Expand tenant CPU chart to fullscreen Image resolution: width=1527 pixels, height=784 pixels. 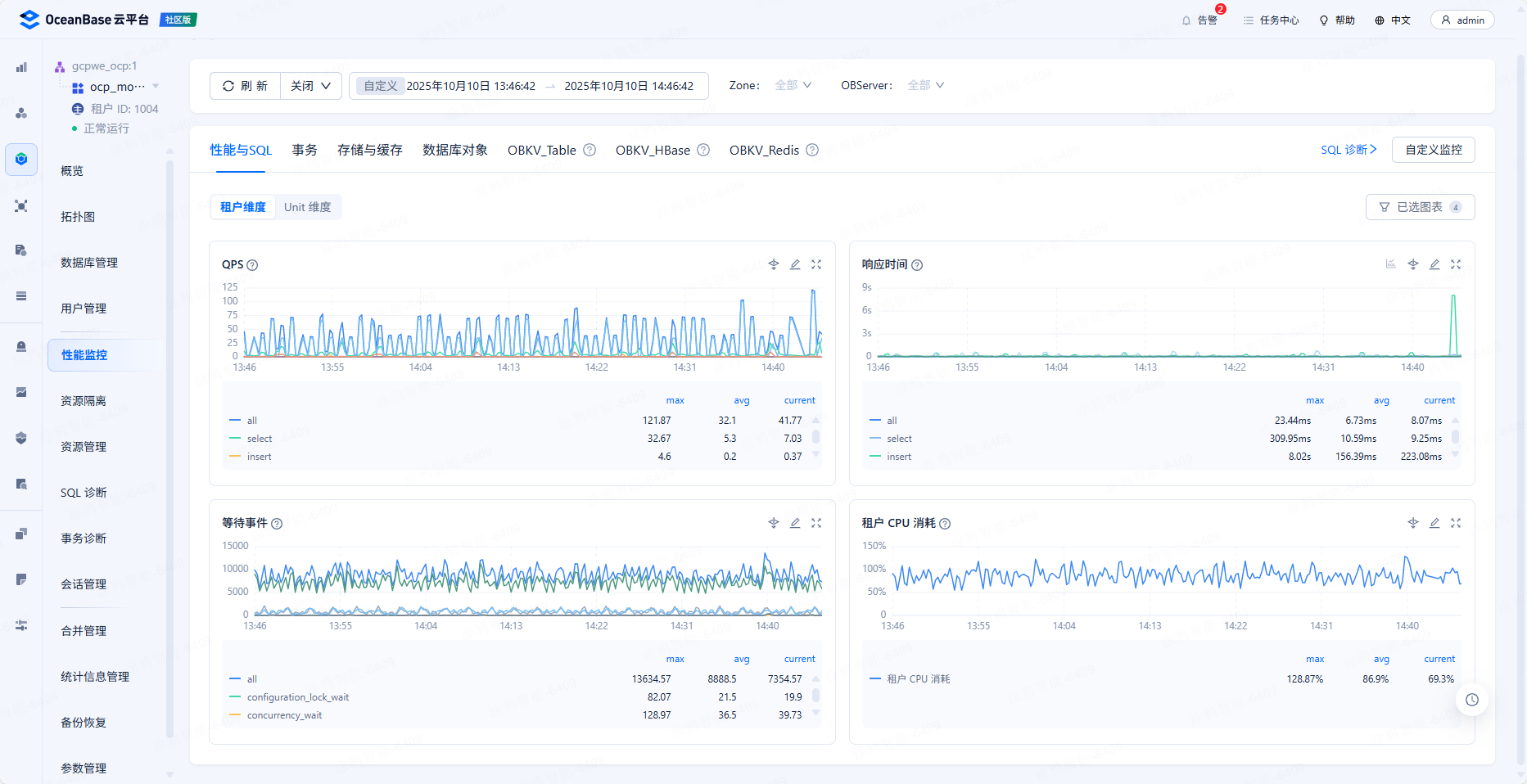click(1456, 523)
